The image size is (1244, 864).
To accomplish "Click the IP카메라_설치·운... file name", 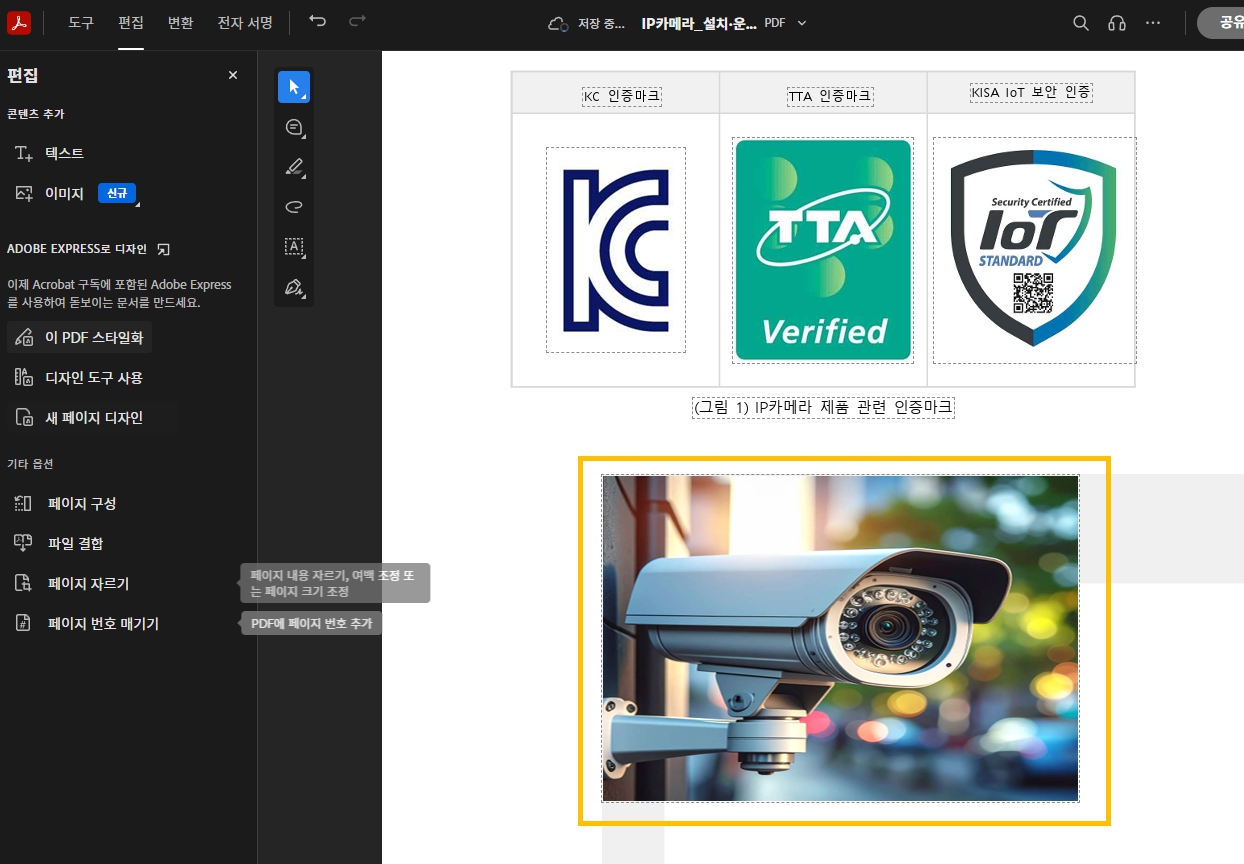I will 699,22.
